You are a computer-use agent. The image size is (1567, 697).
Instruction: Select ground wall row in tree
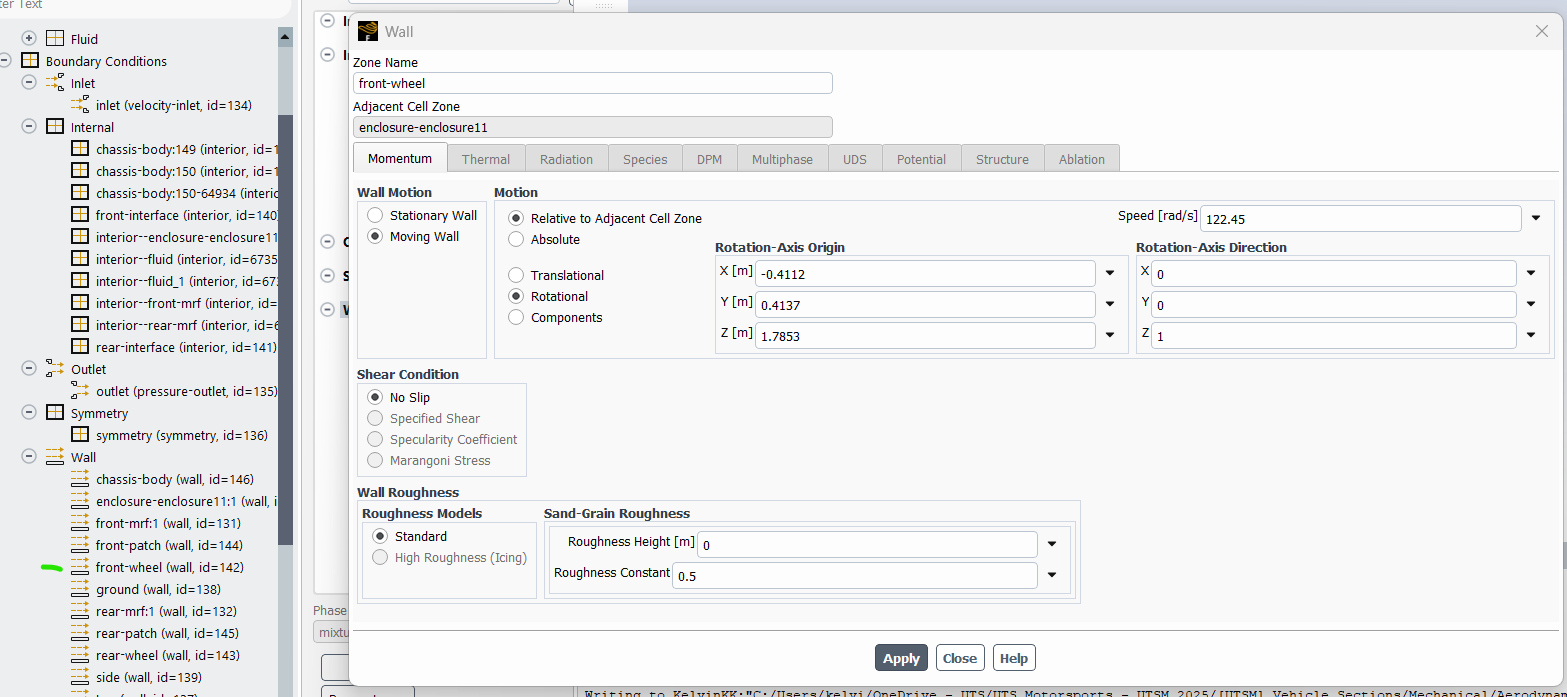coord(158,589)
